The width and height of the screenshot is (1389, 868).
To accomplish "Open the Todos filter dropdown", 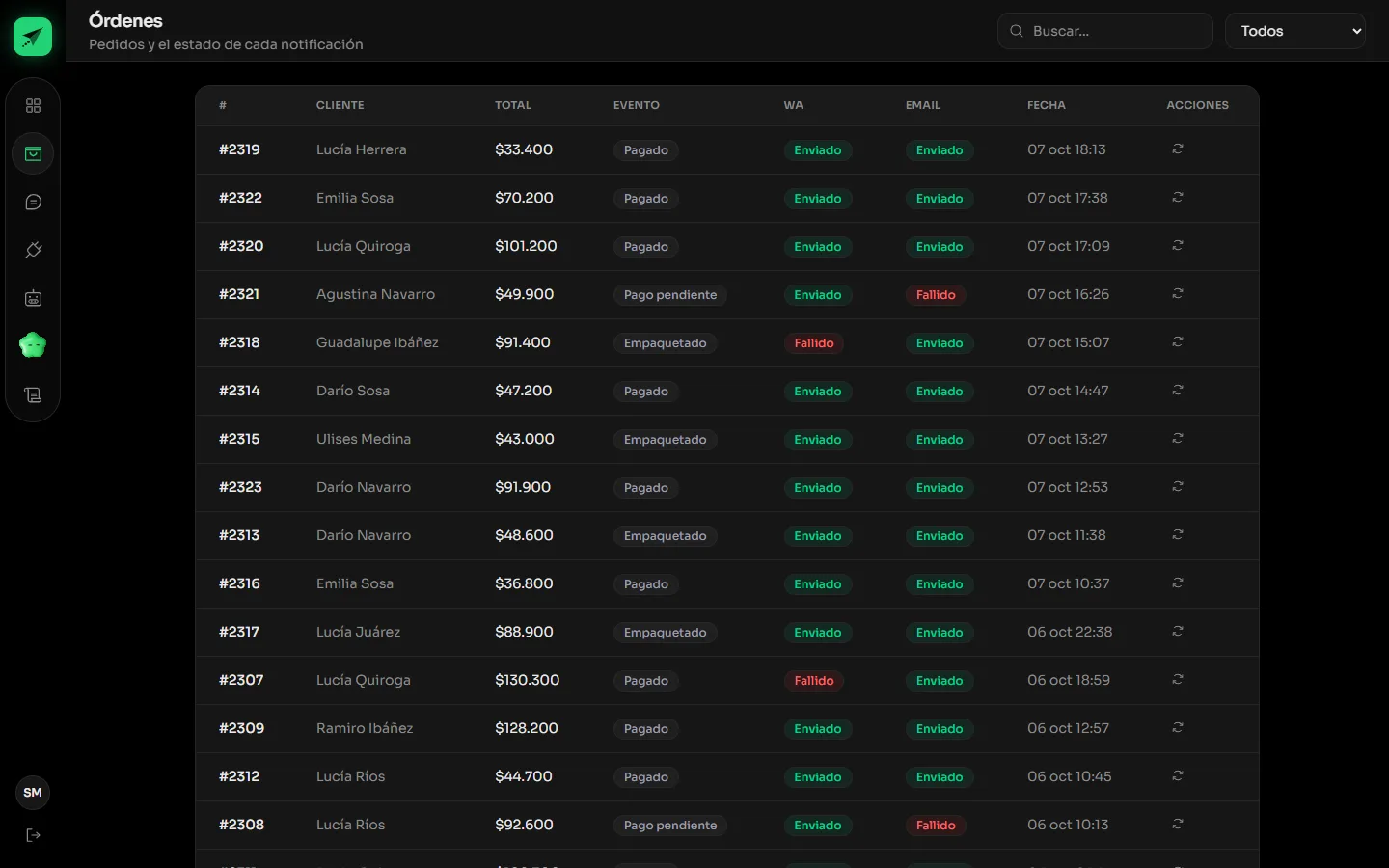I will coord(1295,31).
